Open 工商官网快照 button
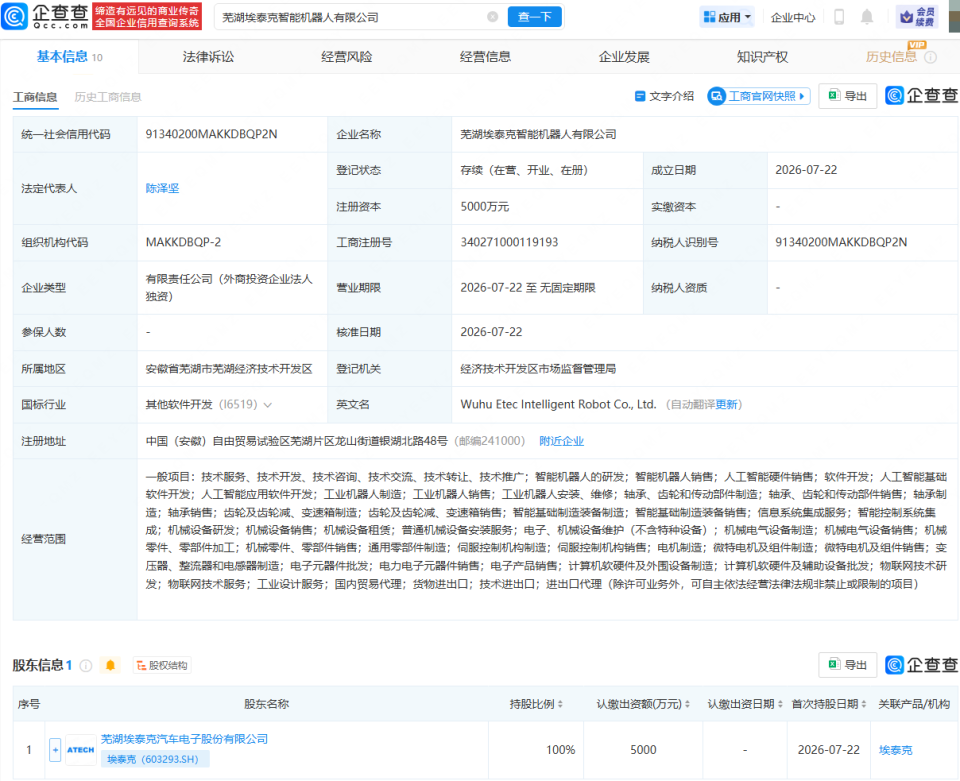This screenshot has width=960, height=781. [759, 96]
